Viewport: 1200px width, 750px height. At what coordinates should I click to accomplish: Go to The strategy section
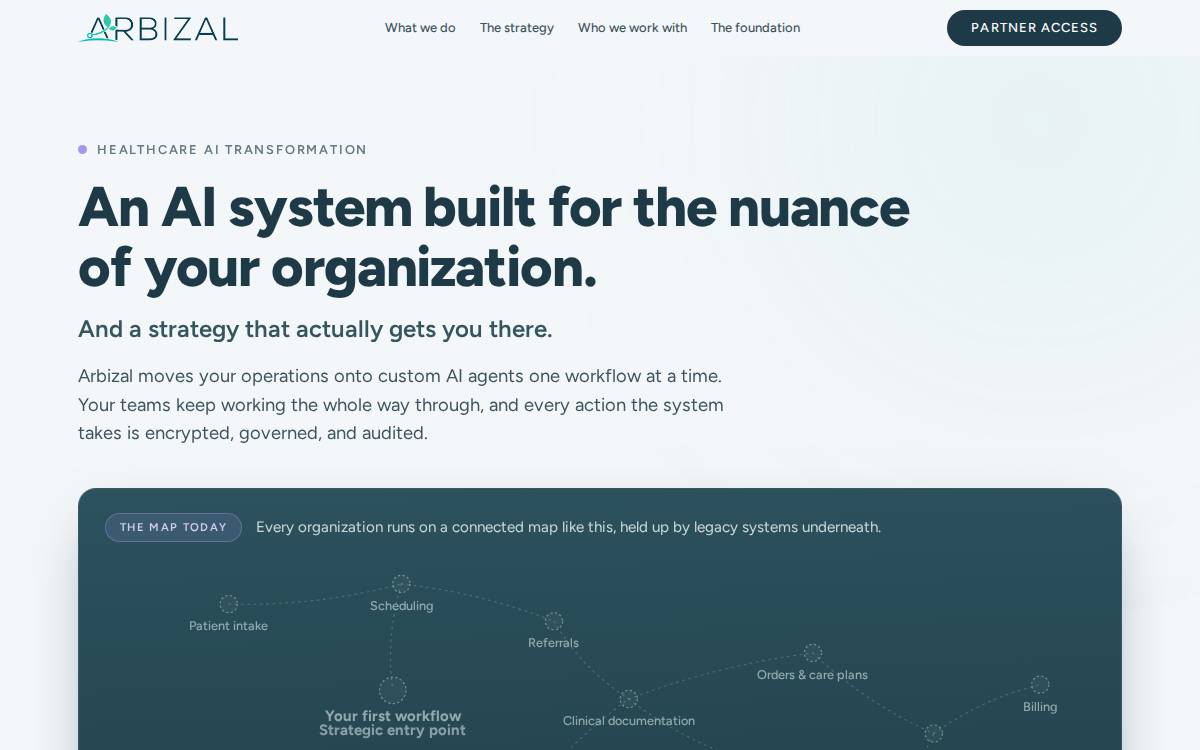click(517, 28)
